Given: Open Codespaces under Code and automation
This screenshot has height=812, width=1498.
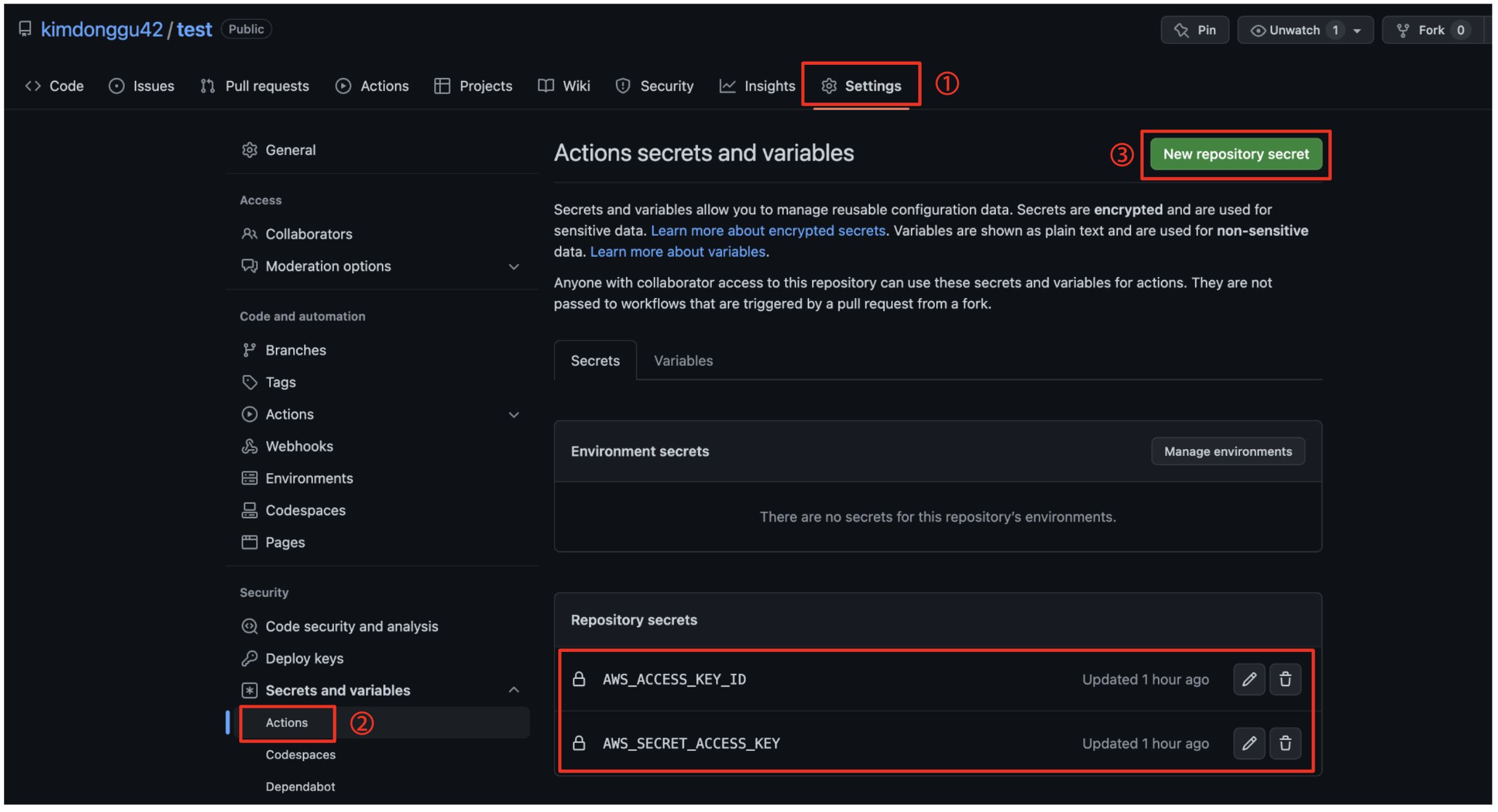Looking at the screenshot, I should 294,511.
